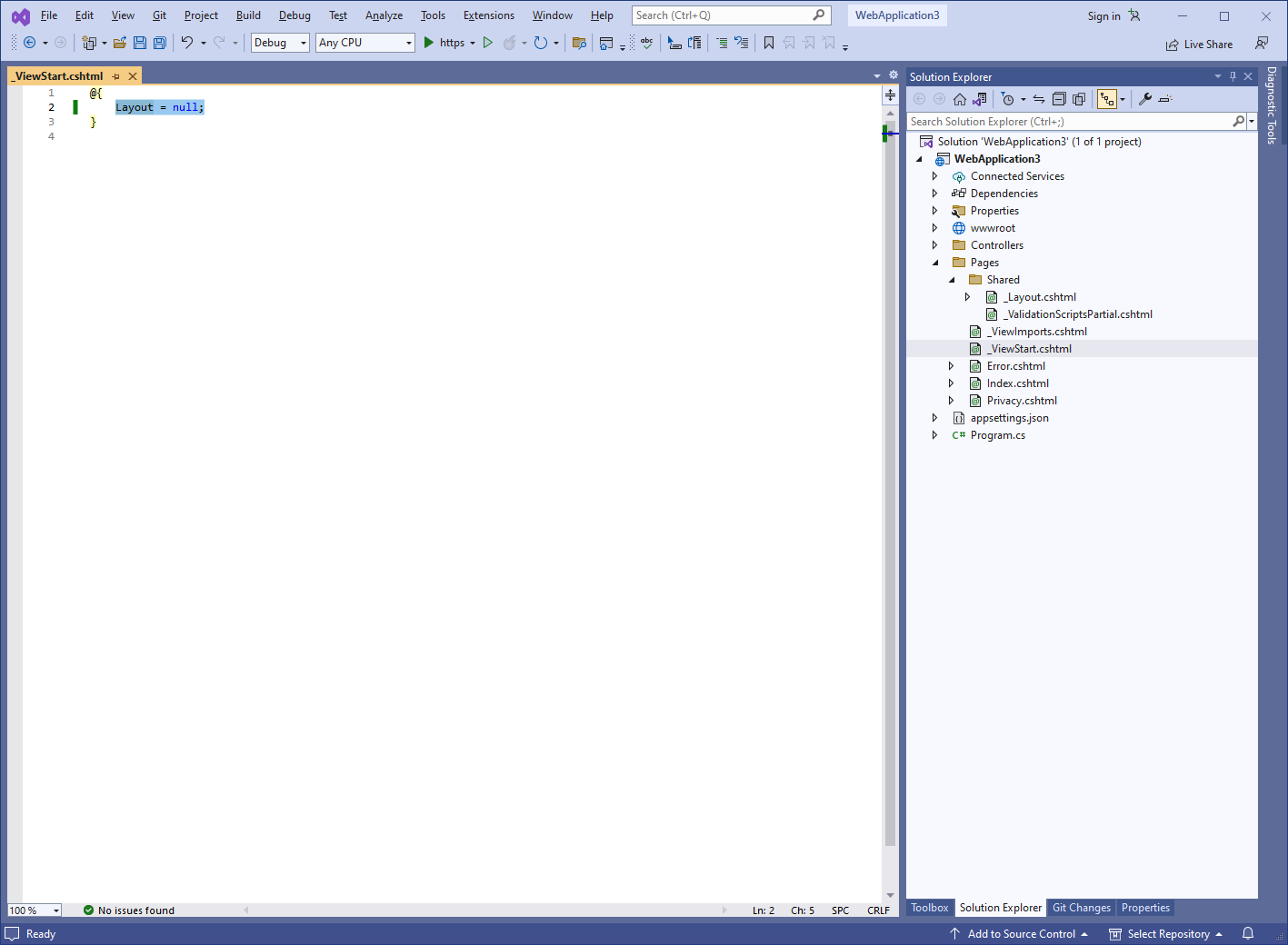Click the bookmark icon in the toolbar

(769, 43)
